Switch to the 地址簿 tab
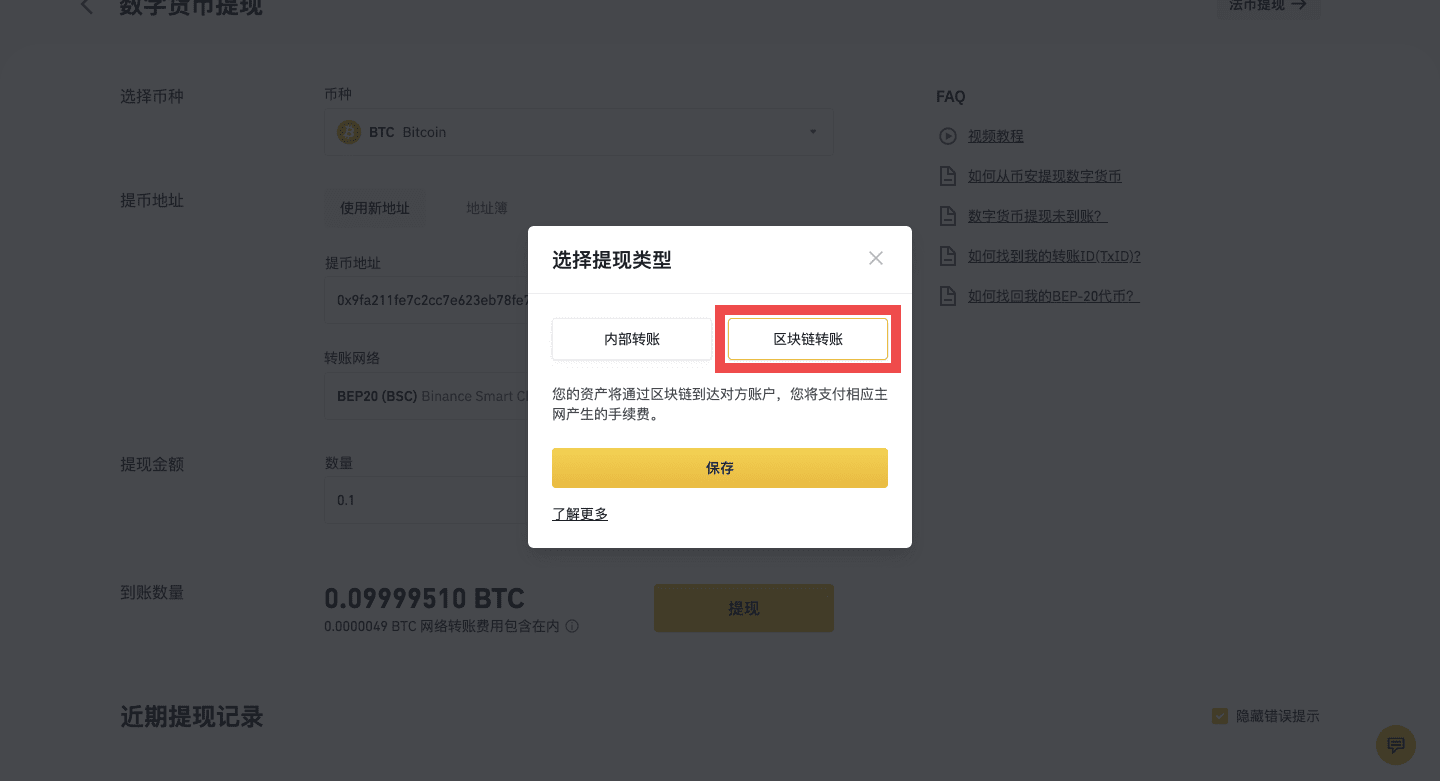Screen dimensions: 1440x781 (487, 208)
